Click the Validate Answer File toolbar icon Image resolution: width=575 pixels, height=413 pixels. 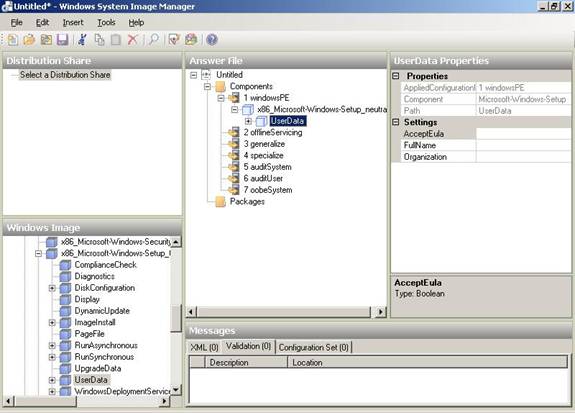[x=174, y=40]
